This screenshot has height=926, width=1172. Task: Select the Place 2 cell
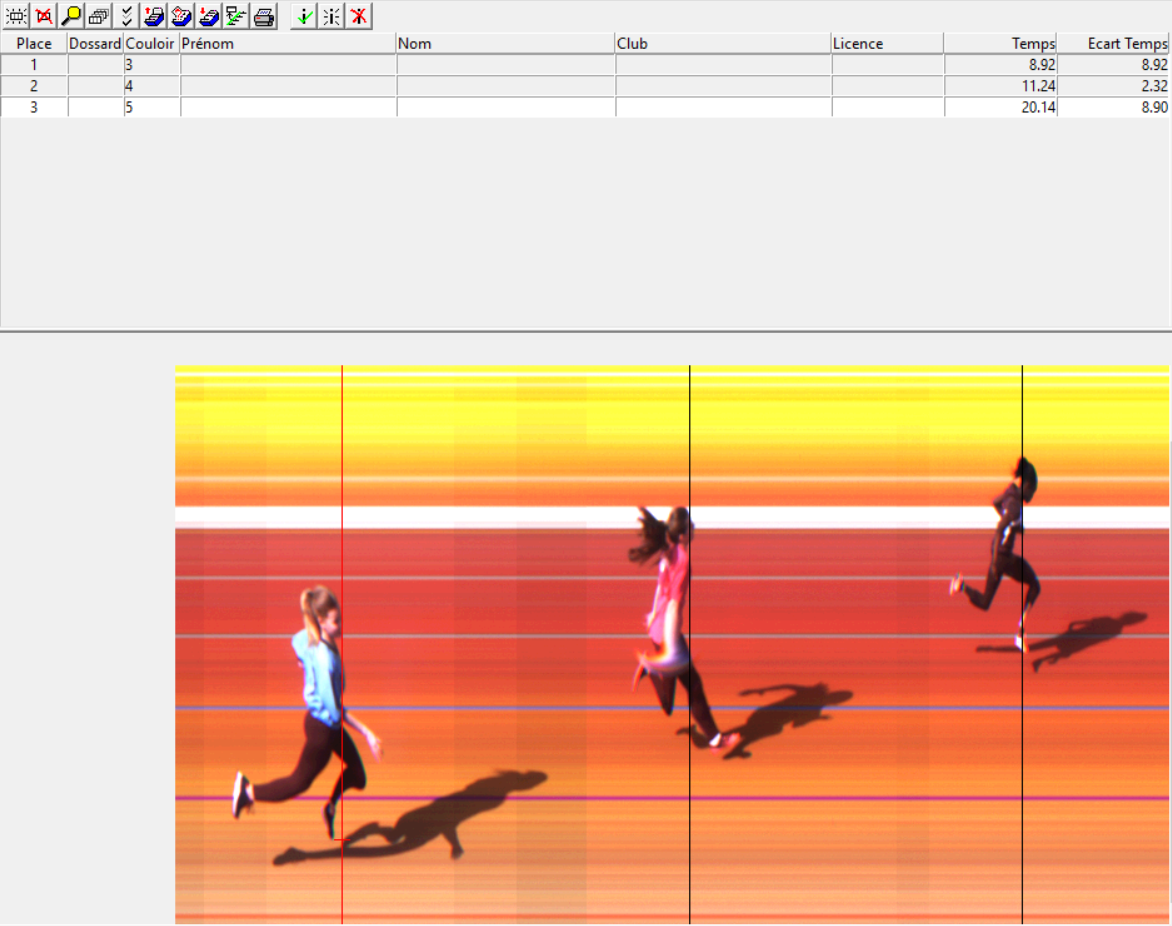pos(34,86)
